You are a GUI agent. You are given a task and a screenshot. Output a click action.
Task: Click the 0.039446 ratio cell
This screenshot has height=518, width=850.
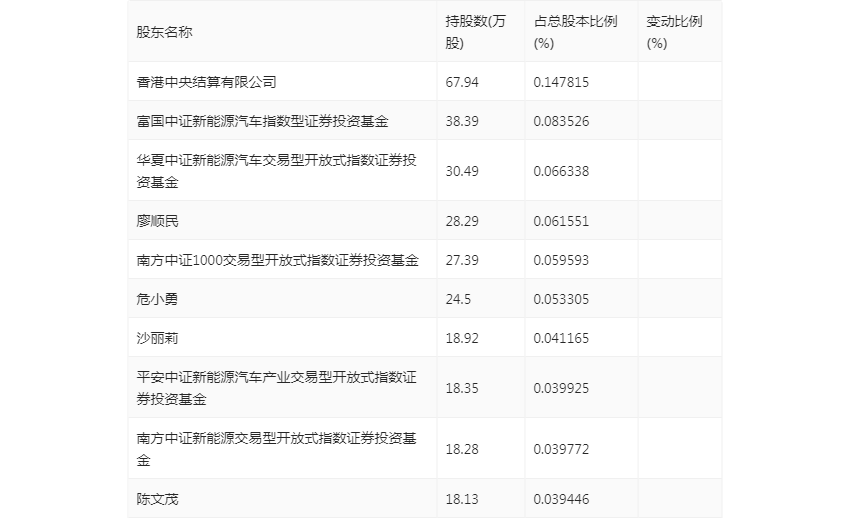click(x=561, y=499)
